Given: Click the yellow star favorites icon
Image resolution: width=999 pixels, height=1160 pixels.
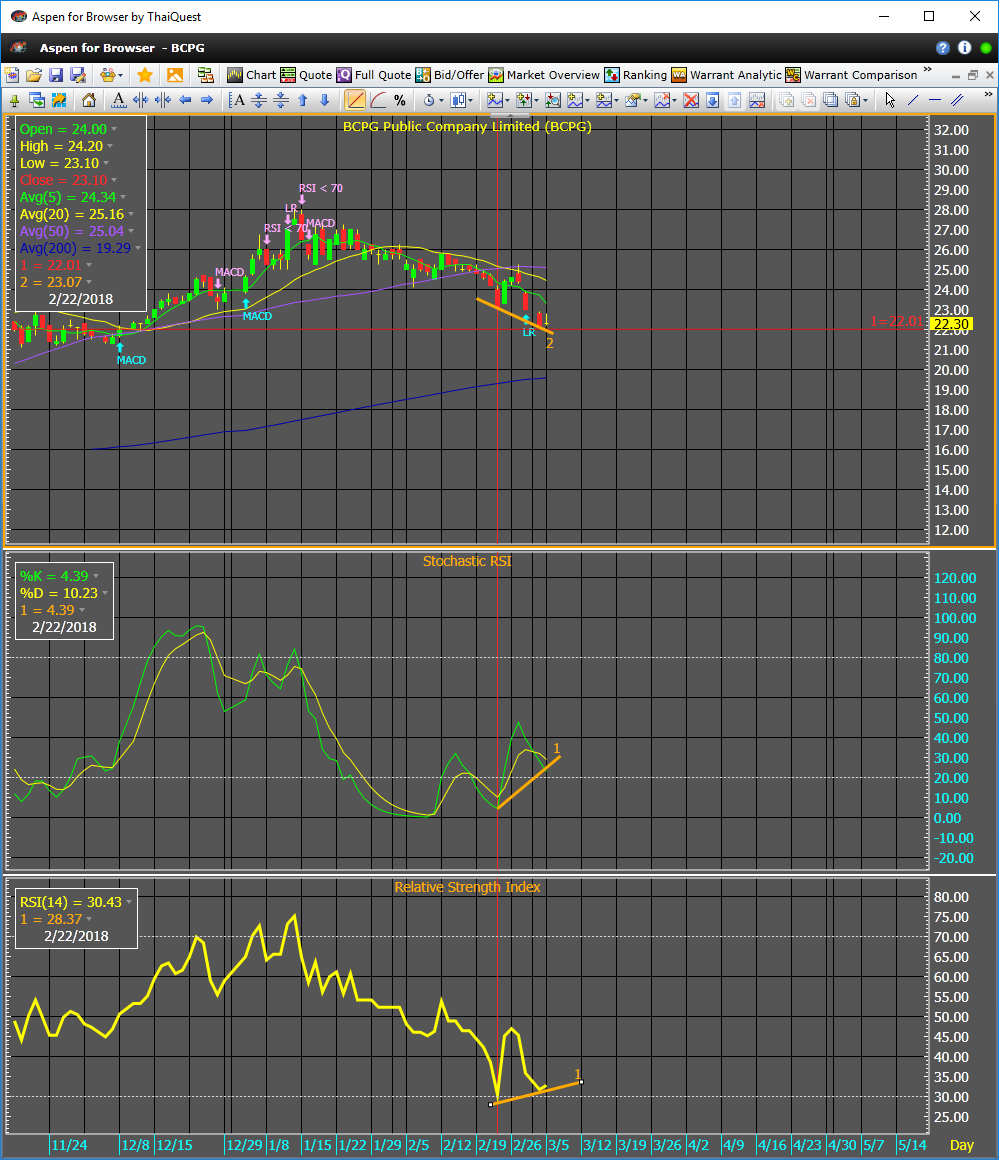Looking at the screenshot, I should (145, 75).
